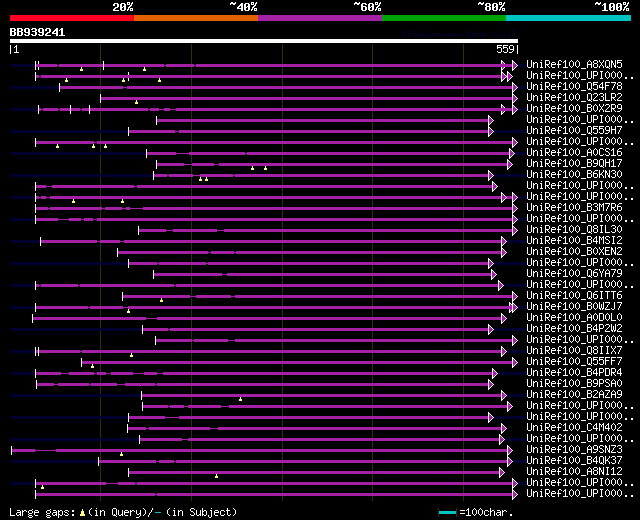Click the 559 query end position label
Screen dimensions: 640x520
505,49
